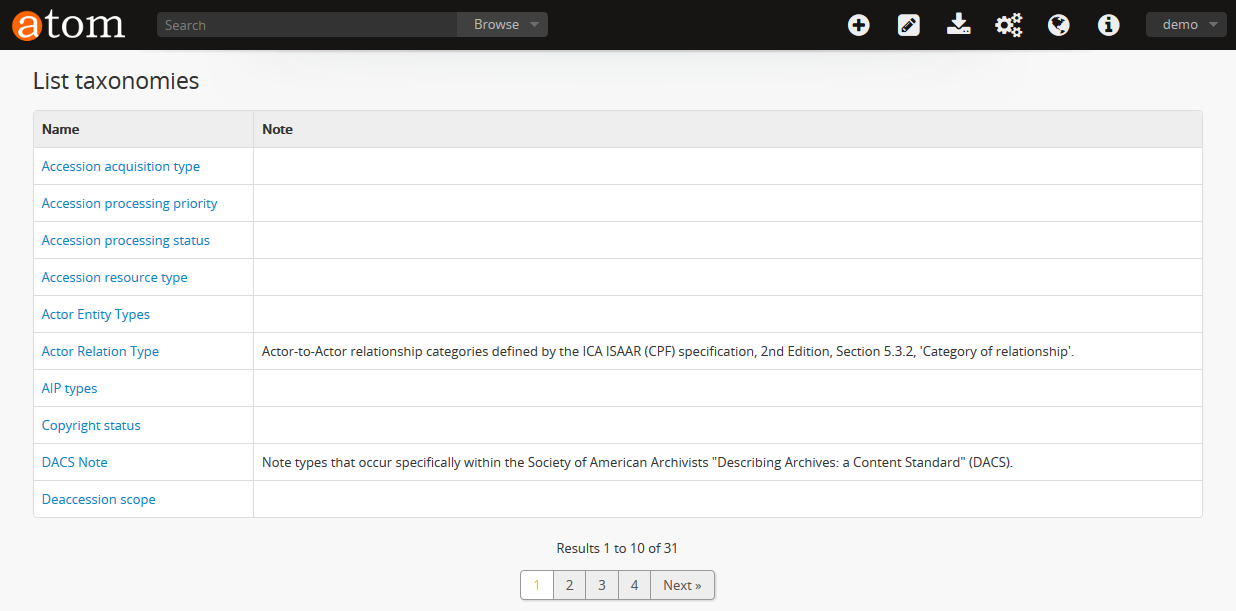Viewport: 1236px width, 611px height.
Task: Open the AIP types taxonomy
Action: [69, 389]
